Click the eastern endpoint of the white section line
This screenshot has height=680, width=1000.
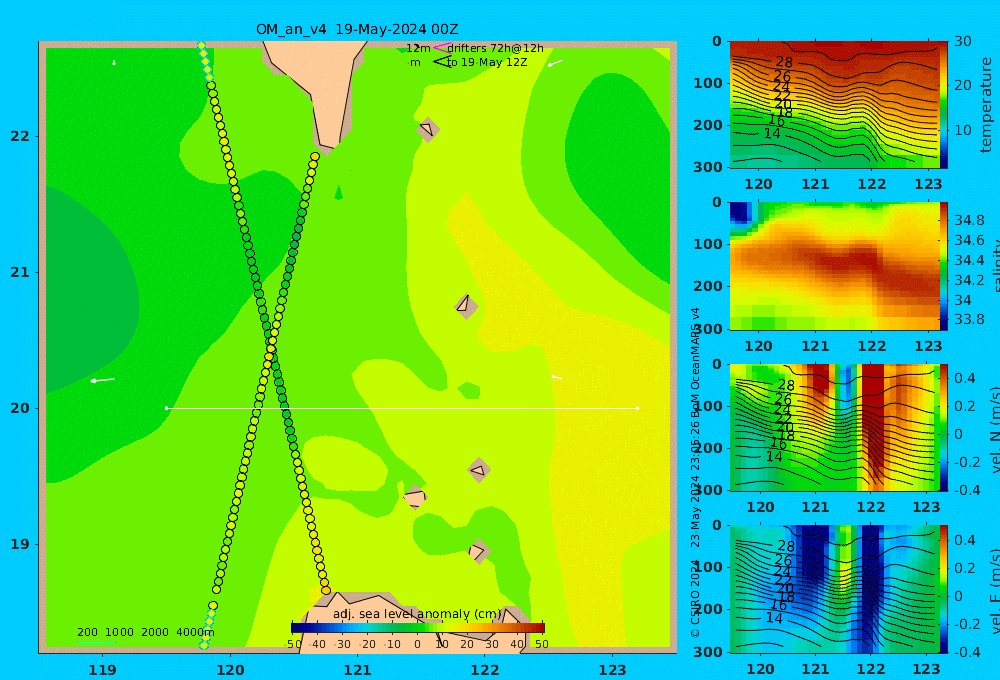(638, 408)
